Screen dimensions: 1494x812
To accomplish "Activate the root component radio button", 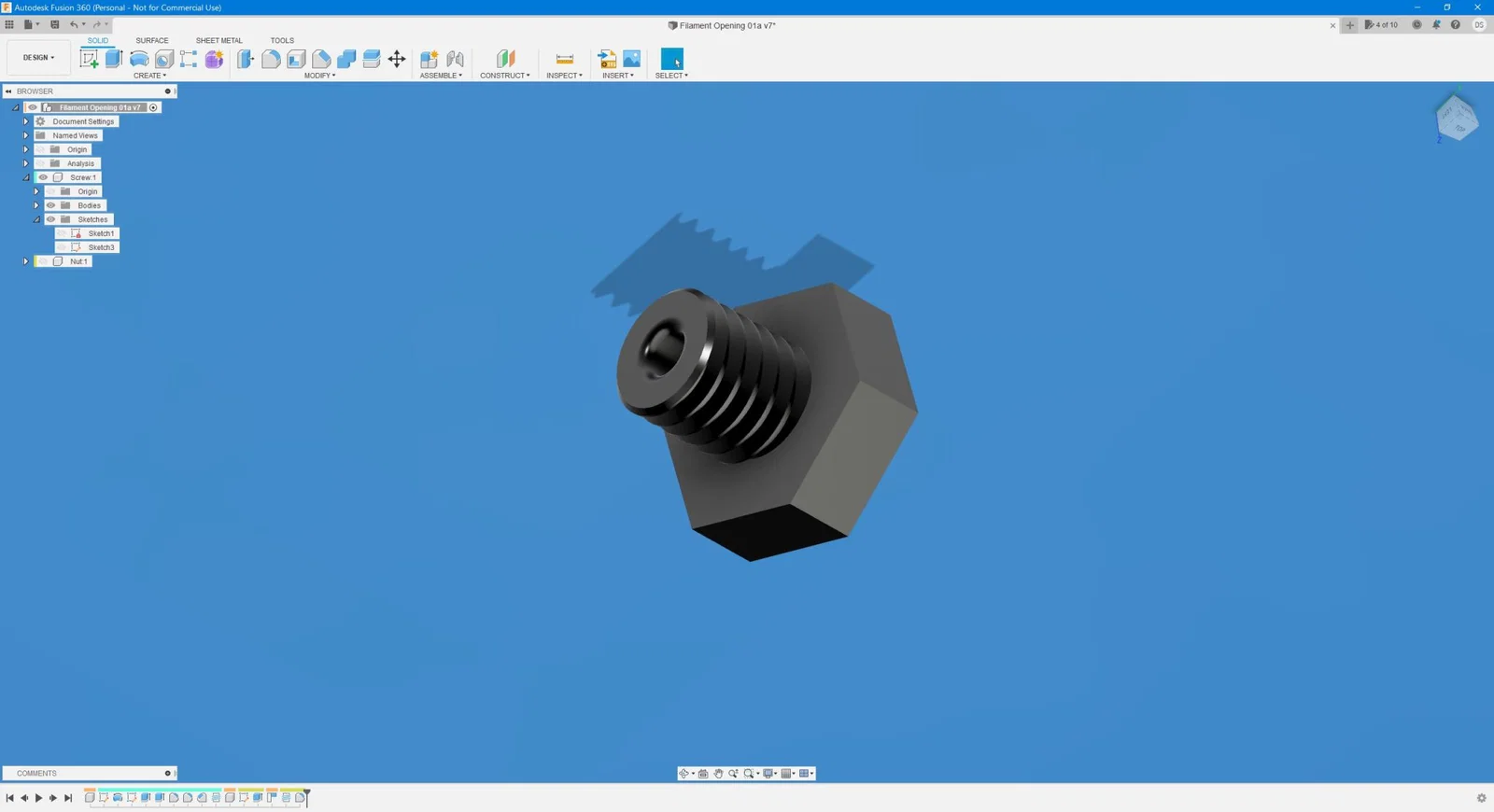I will click(x=154, y=107).
